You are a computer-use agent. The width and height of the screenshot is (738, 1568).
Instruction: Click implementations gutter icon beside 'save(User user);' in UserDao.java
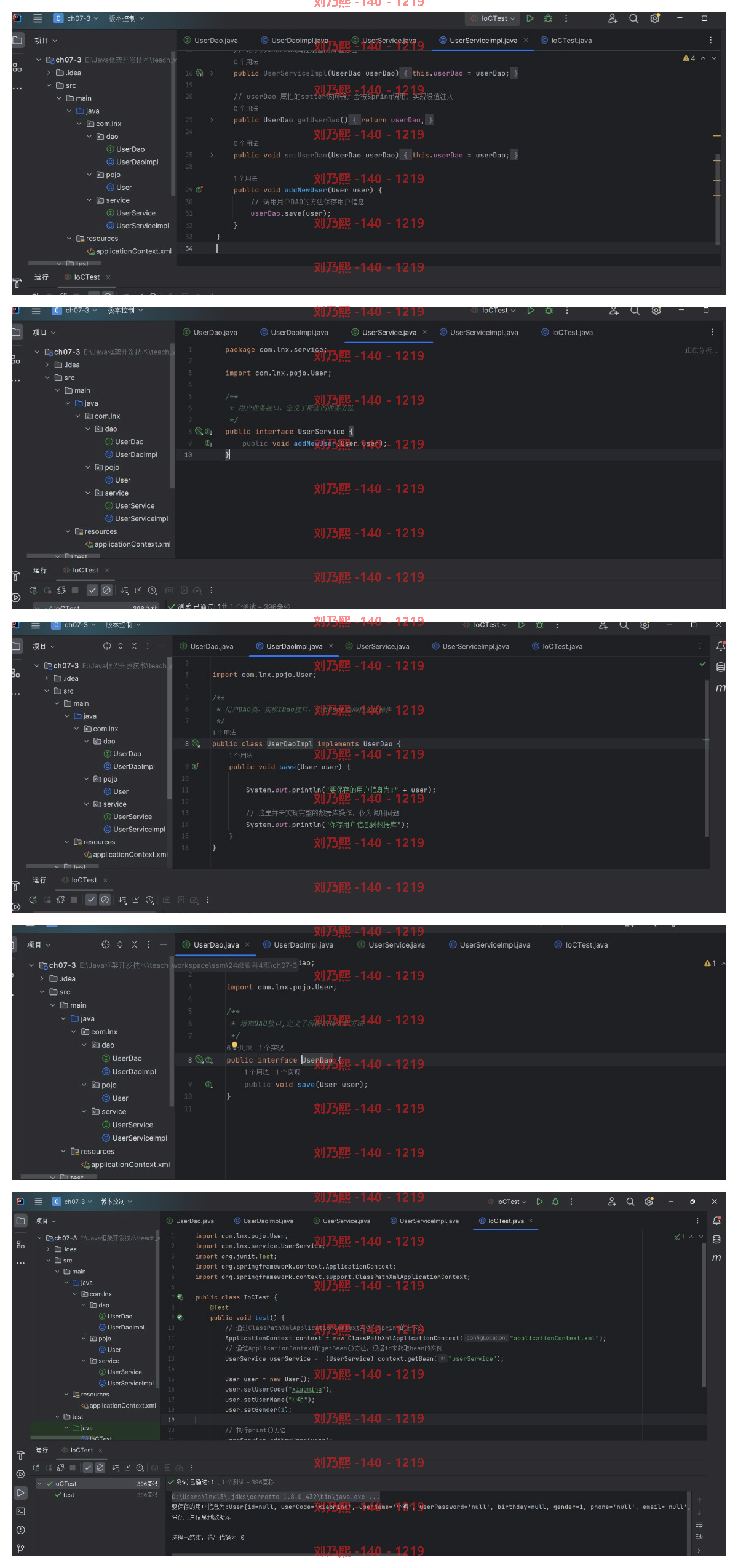click(x=209, y=1085)
